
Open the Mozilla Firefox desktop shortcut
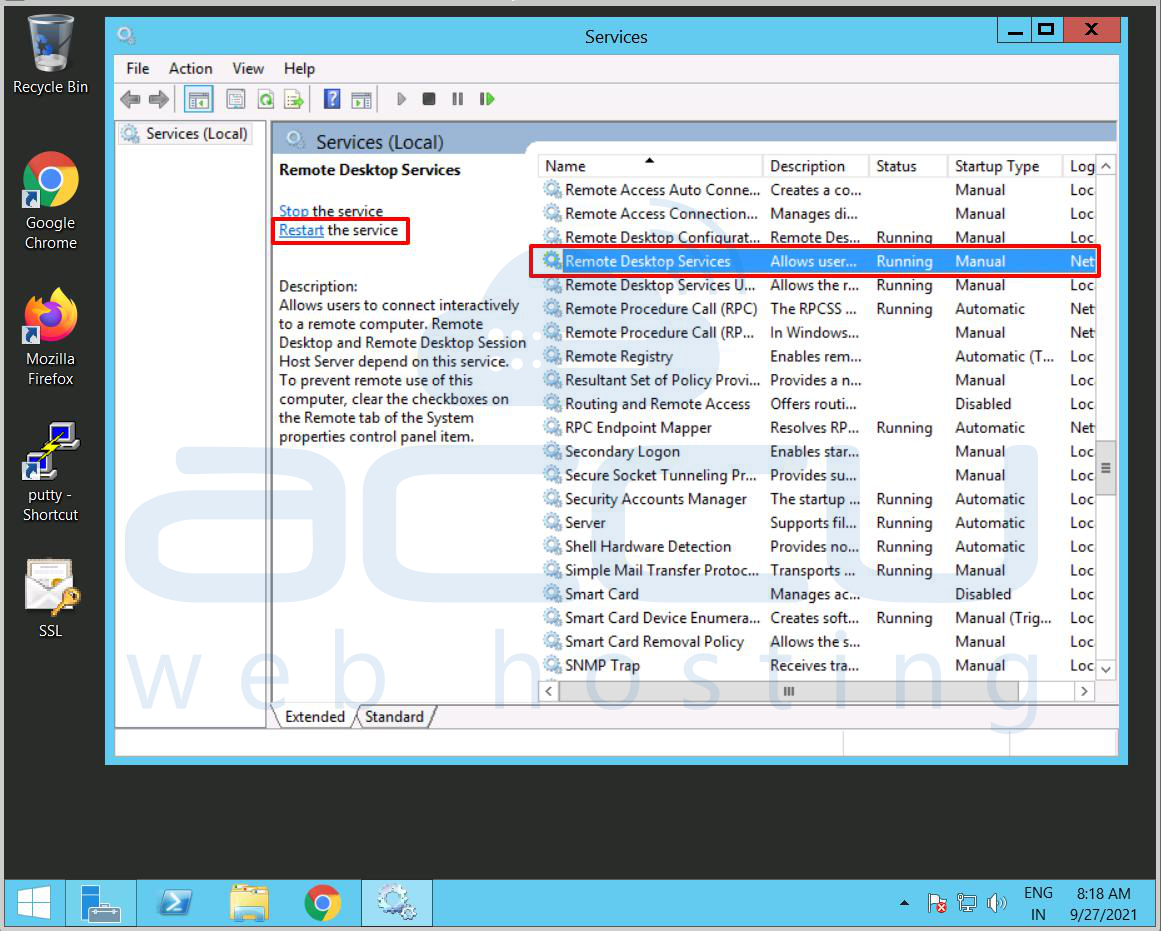tap(50, 337)
